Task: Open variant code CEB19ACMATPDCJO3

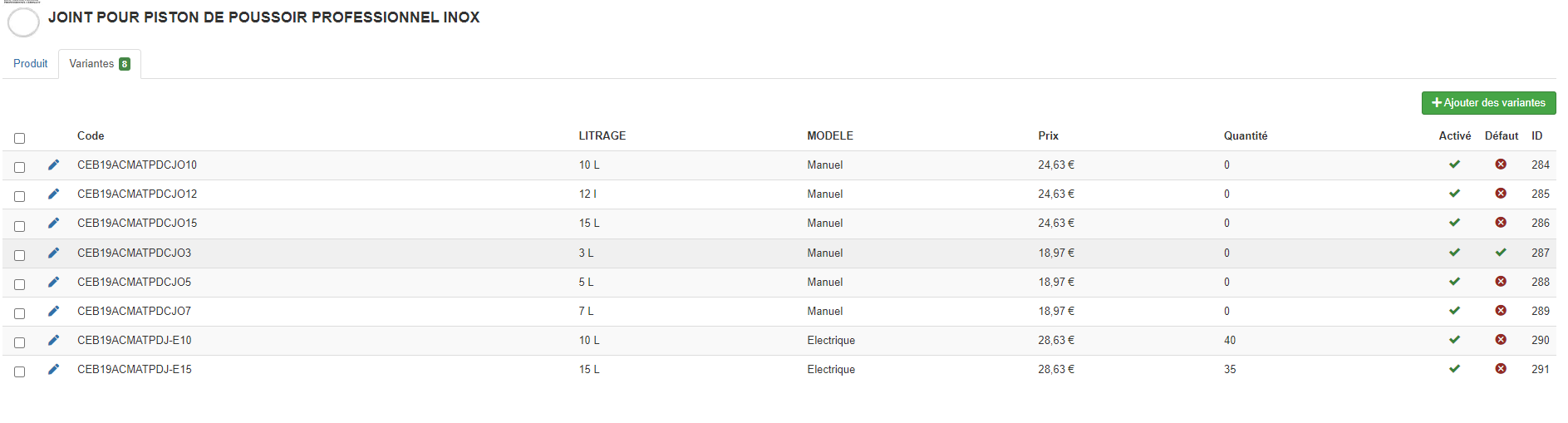Action: [134, 253]
